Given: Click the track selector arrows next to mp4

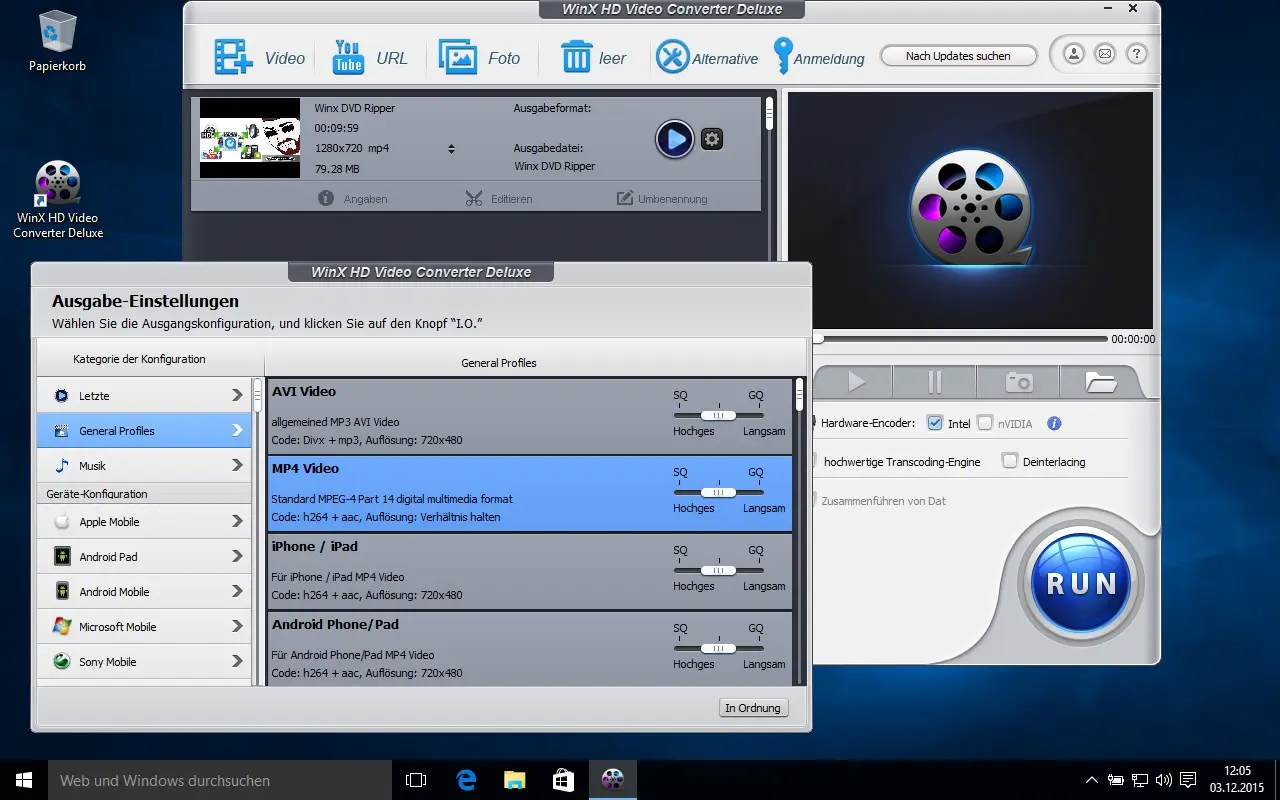Looking at the screenshot, I should click(x=451, y=149).
